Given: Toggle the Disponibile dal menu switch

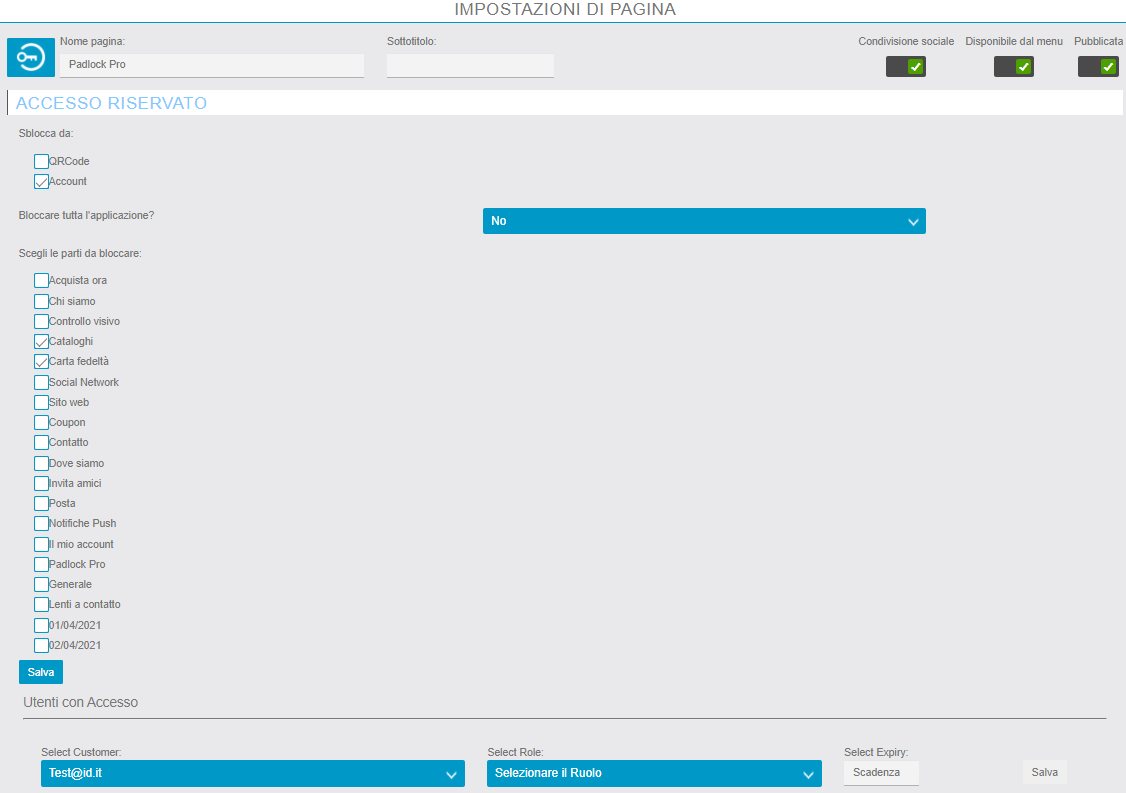Looking at the screenshot, I should point(1013,67).
